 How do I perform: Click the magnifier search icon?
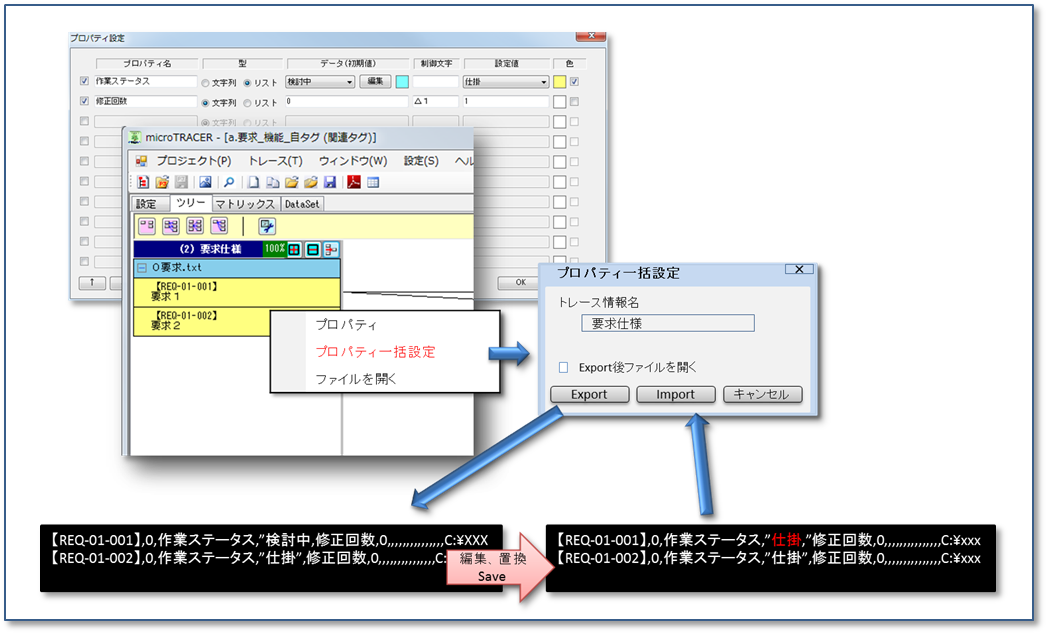[x=228, y=182]
